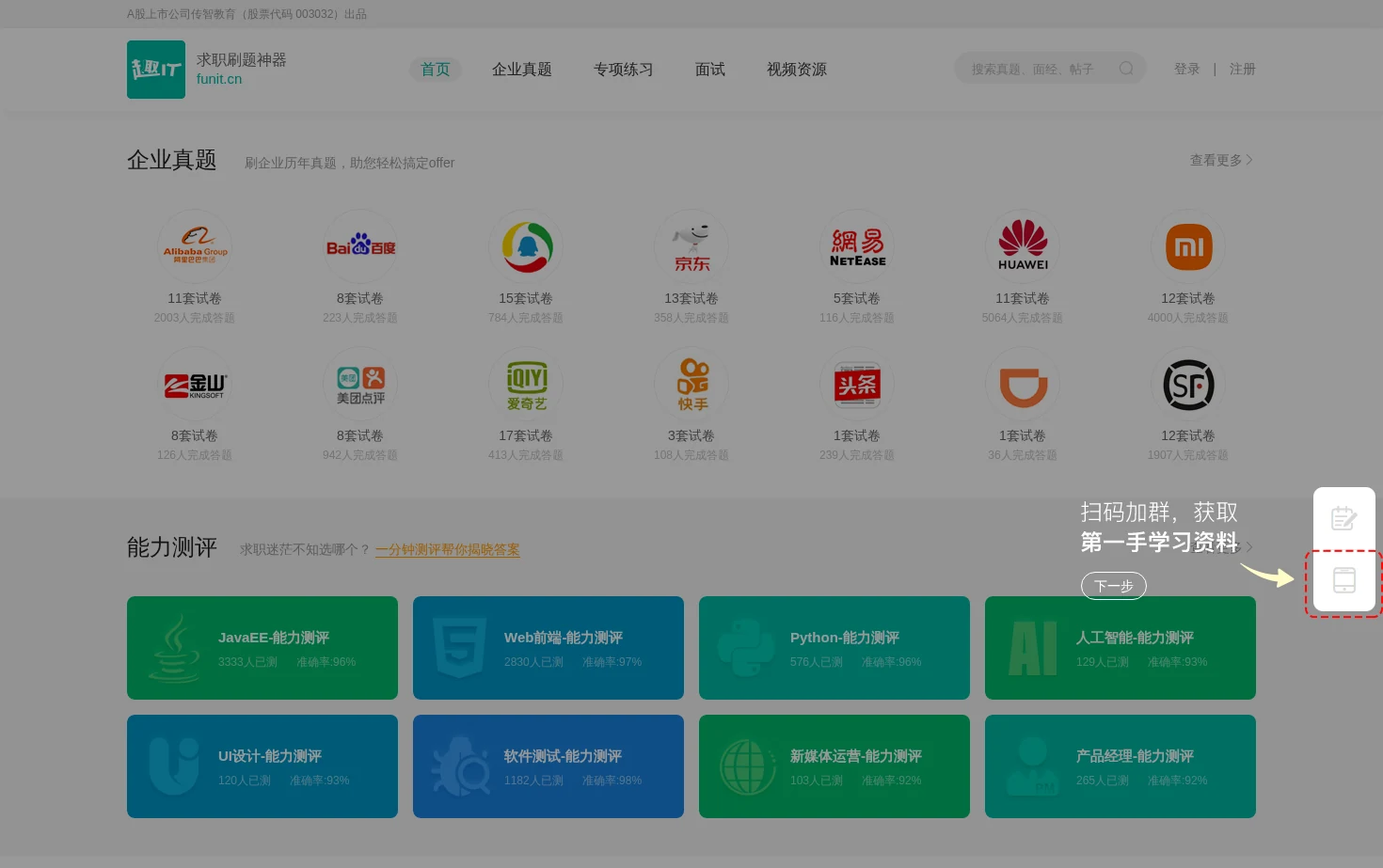Click the funit.cn site logo

(156, 70)
